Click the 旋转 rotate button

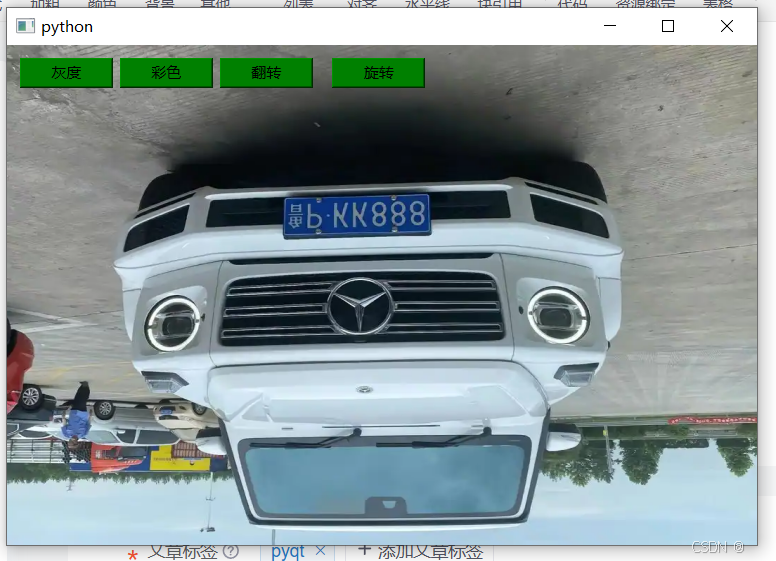(378, 73)
